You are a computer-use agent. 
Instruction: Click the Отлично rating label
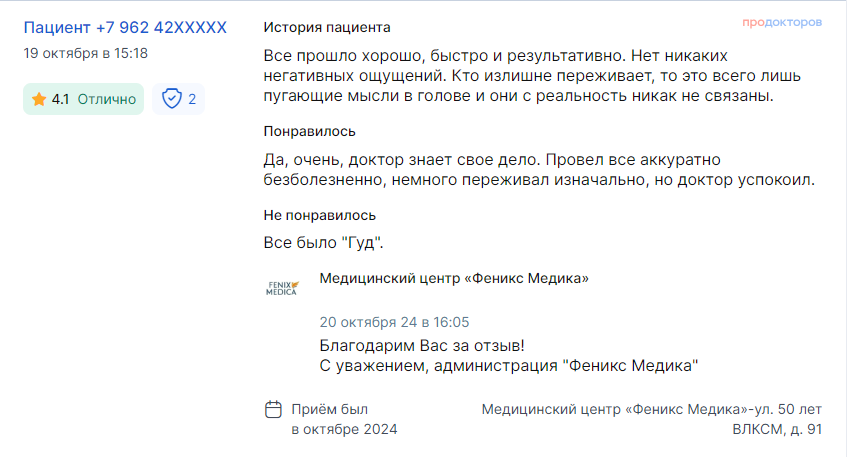[x=107, y=99]
